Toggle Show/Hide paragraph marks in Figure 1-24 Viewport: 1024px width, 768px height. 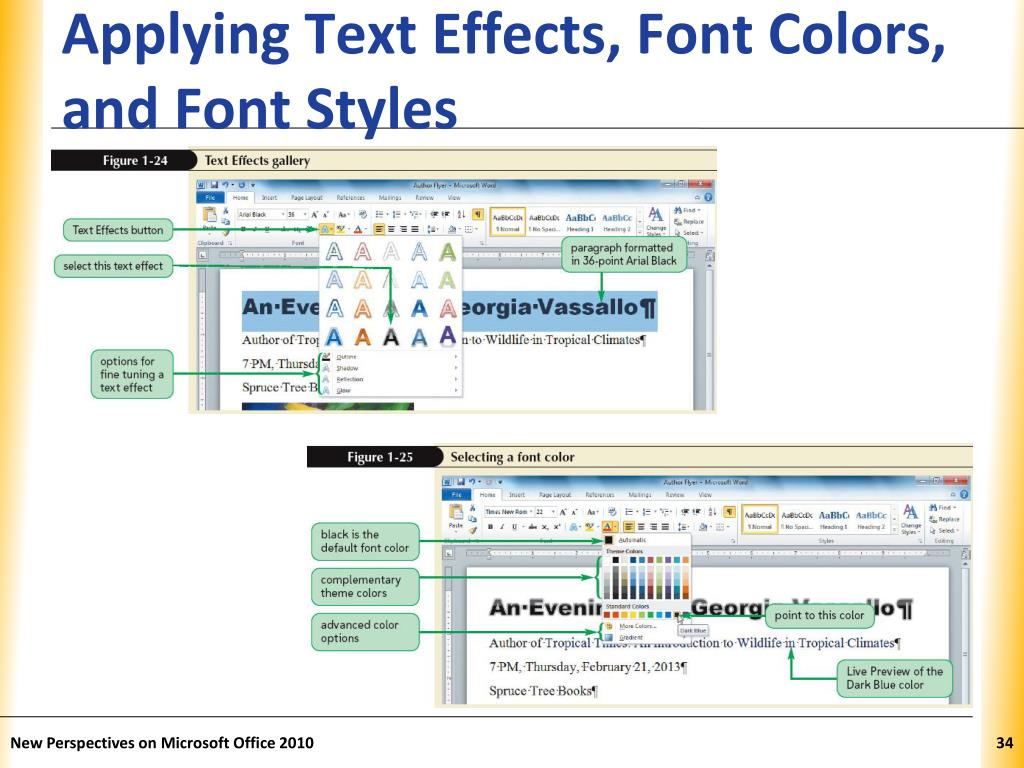(x=478, y=214)
